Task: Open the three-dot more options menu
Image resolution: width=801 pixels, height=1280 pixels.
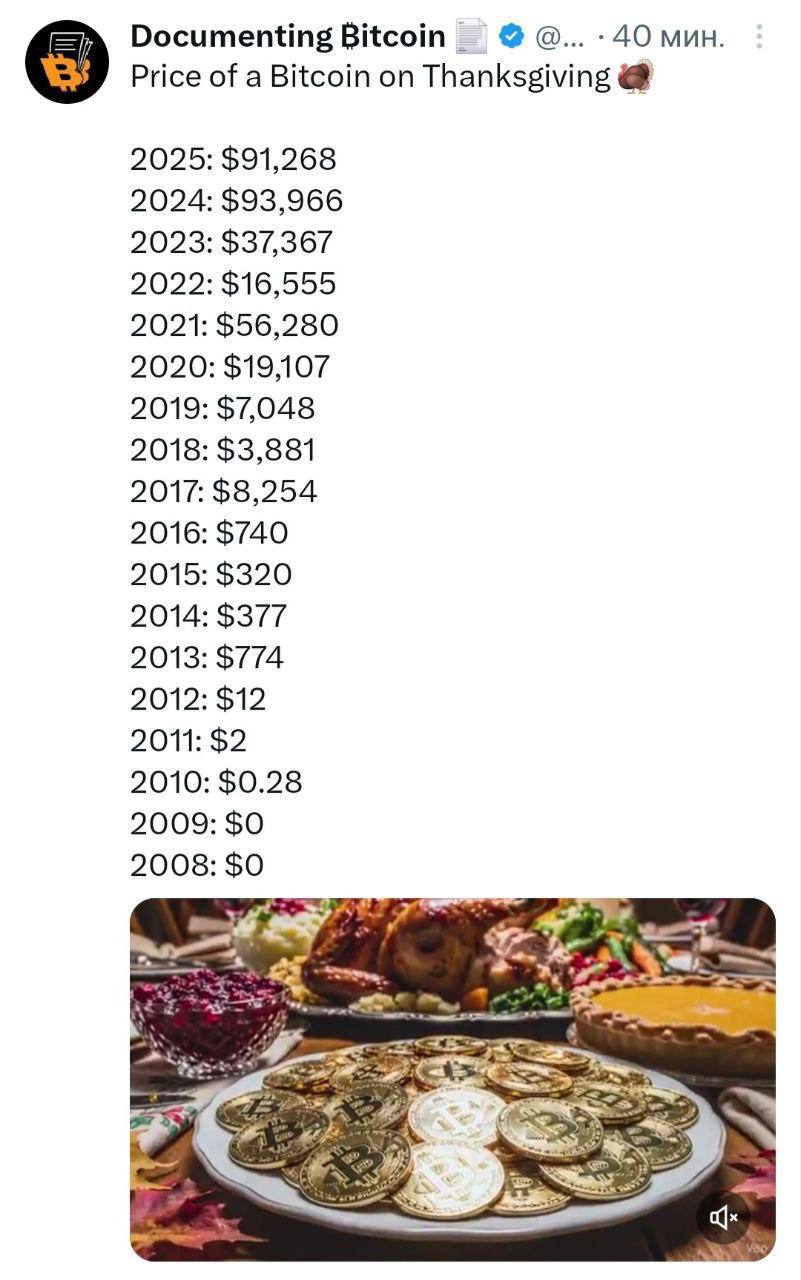Action: tap(759, 37)
